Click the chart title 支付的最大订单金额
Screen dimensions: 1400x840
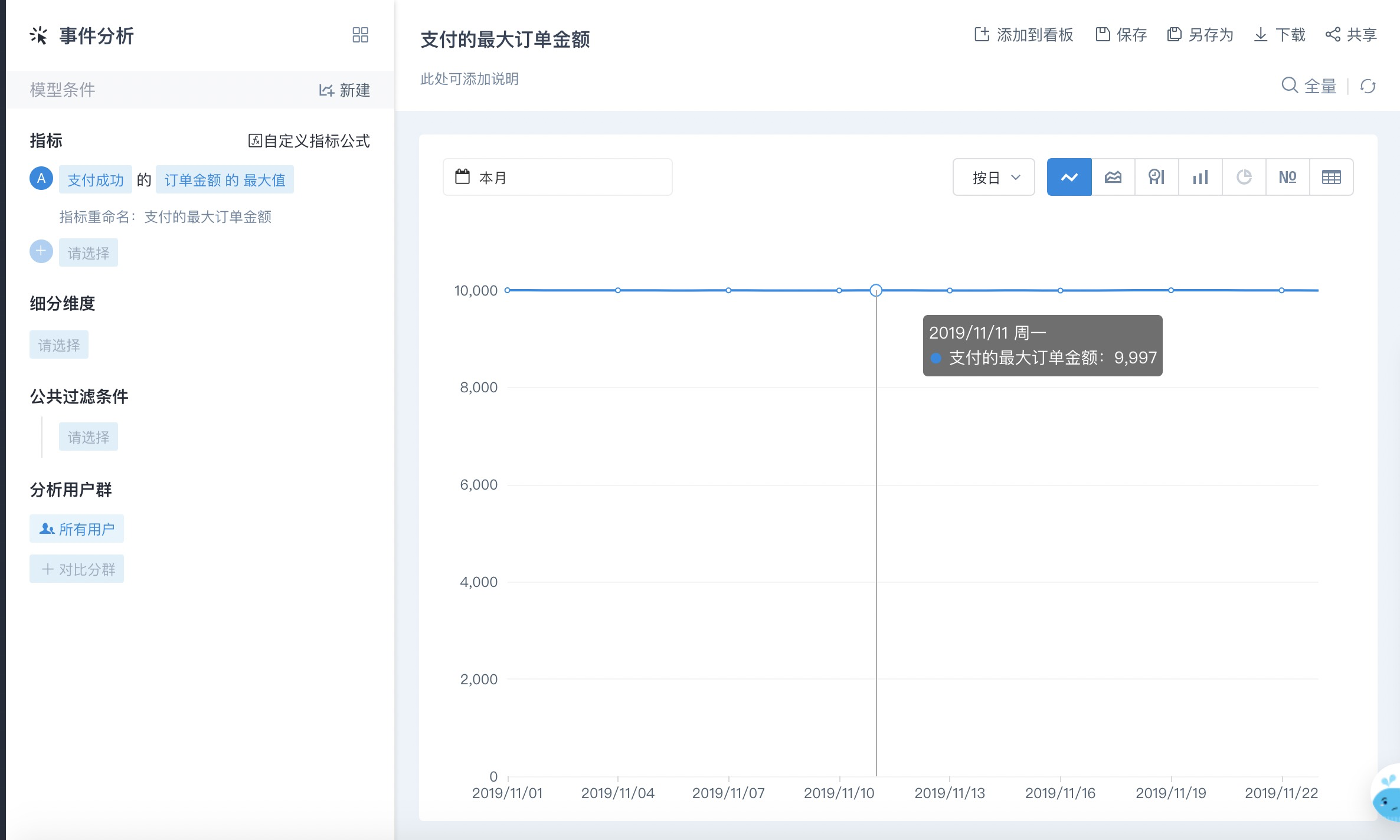pos(505,40)
